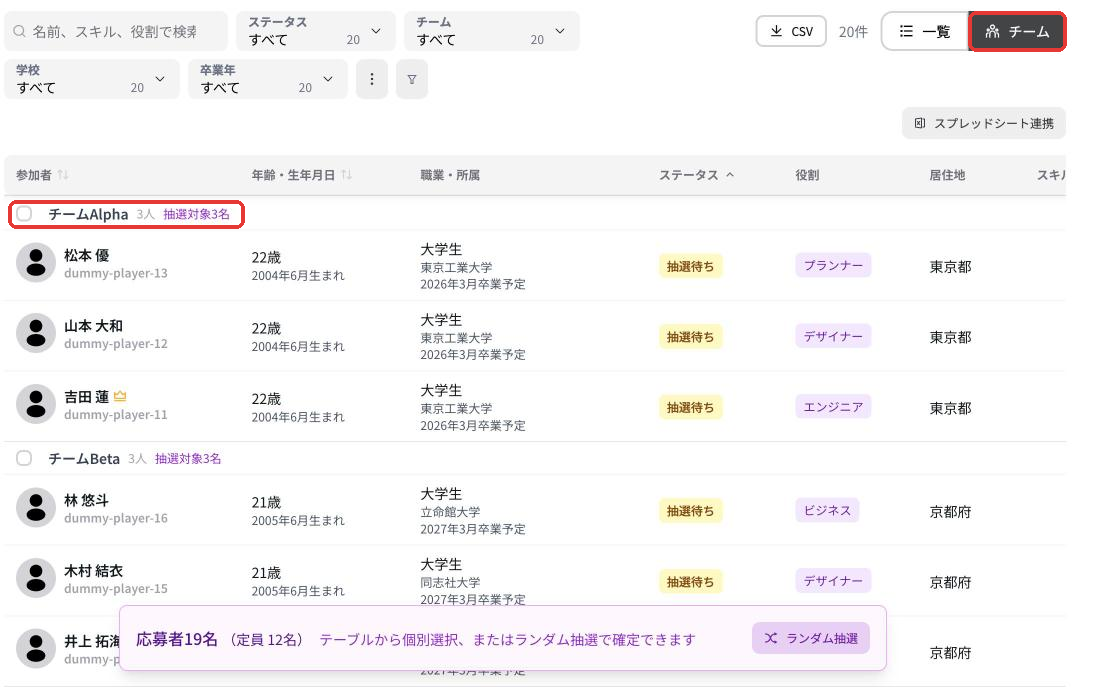Click the 抽選対象3名 label for チームAlpha

click(197, 214)
